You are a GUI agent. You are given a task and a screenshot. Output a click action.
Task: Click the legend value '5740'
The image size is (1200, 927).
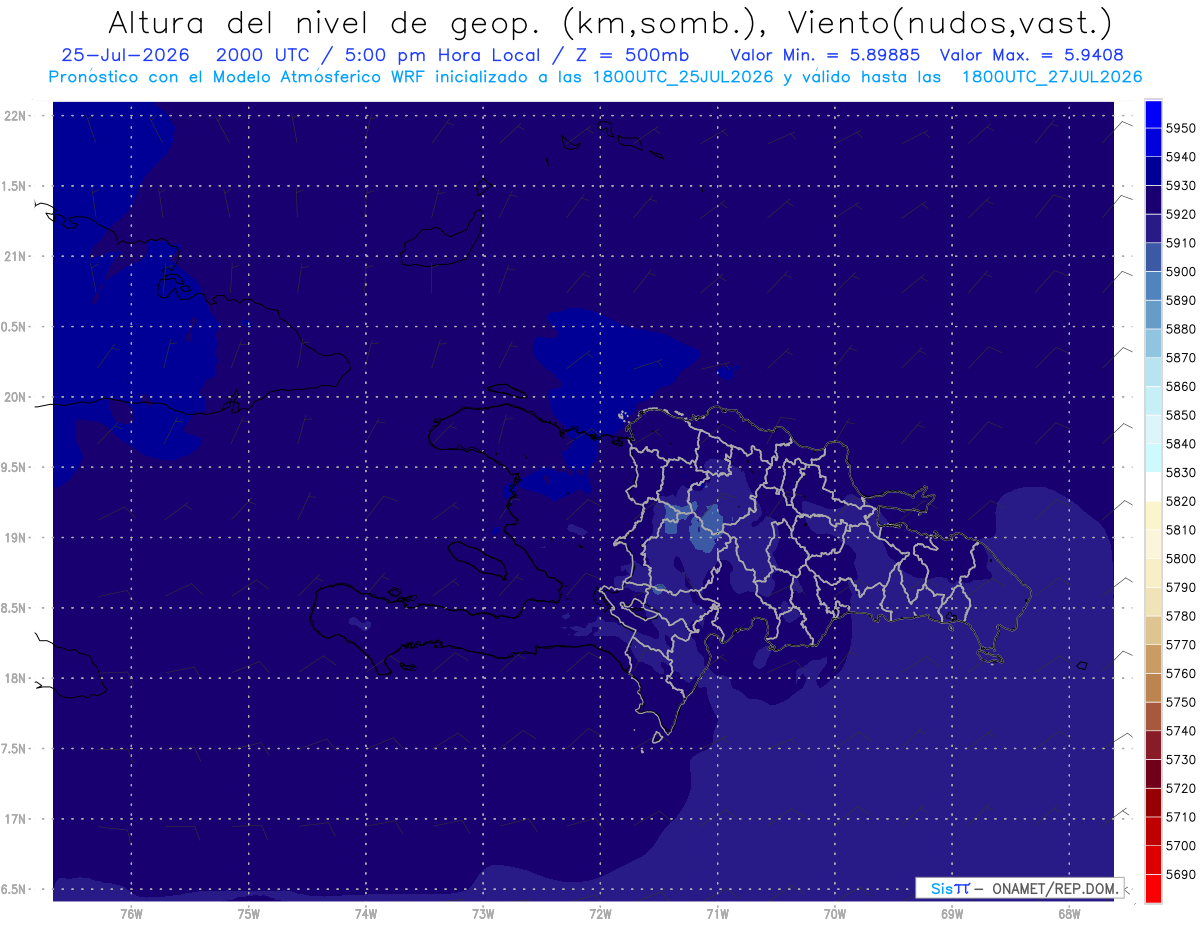(x=1181, y=731)
